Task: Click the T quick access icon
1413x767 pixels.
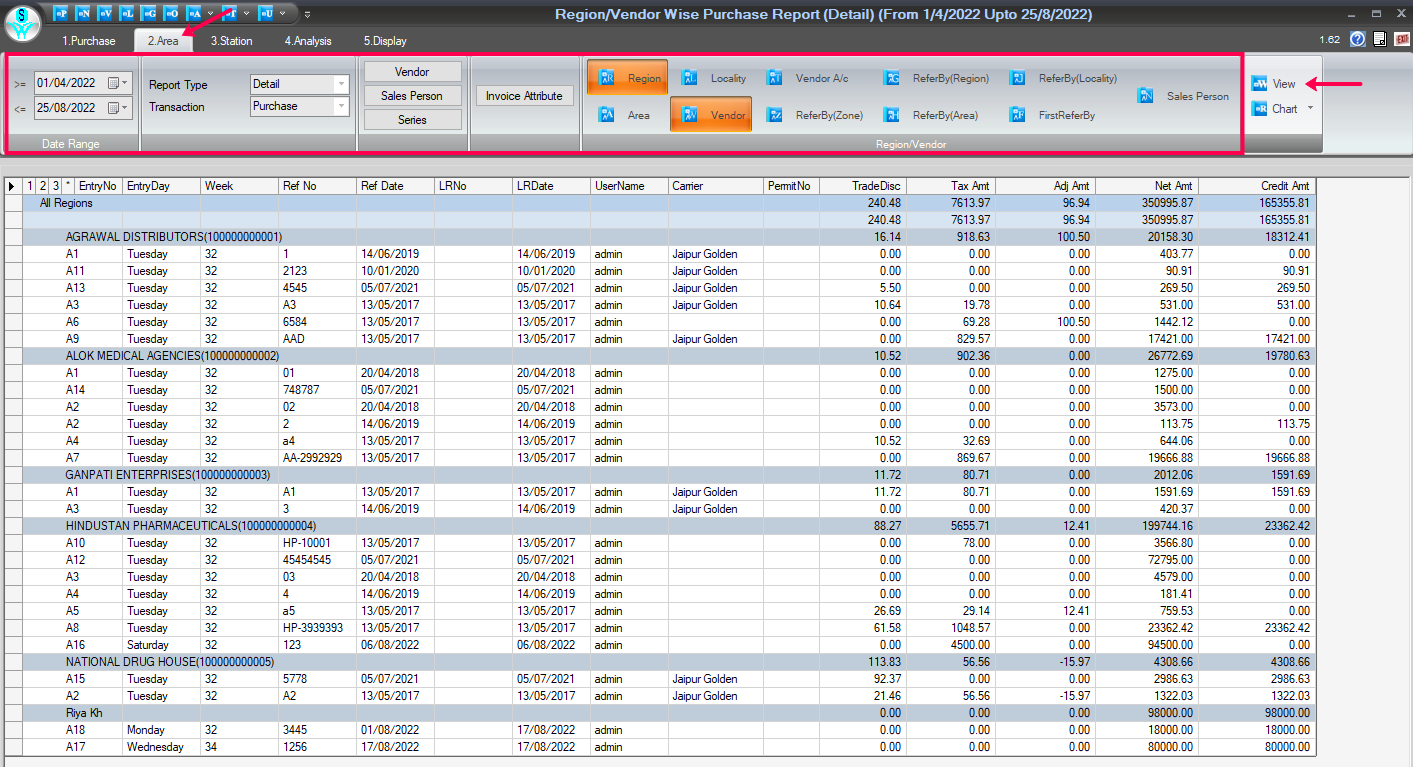Action: pyautogui.click(x=230, y=14)
